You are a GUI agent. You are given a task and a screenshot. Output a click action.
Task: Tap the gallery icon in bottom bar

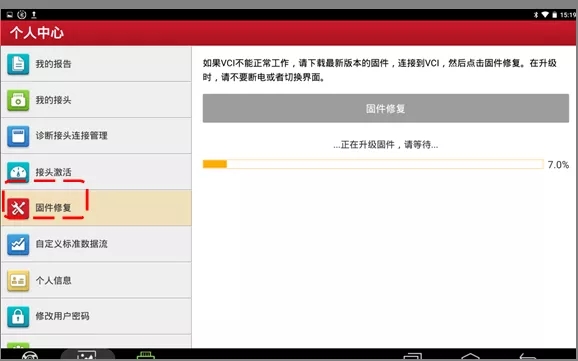pos(87,355)
